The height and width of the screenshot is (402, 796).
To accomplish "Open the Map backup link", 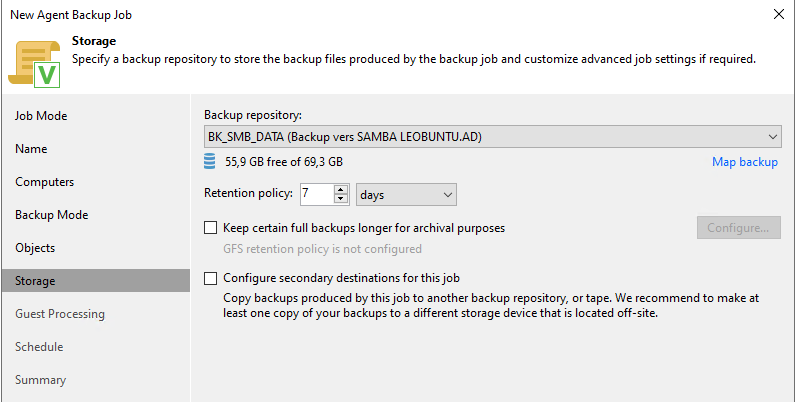I will point(745,162).
